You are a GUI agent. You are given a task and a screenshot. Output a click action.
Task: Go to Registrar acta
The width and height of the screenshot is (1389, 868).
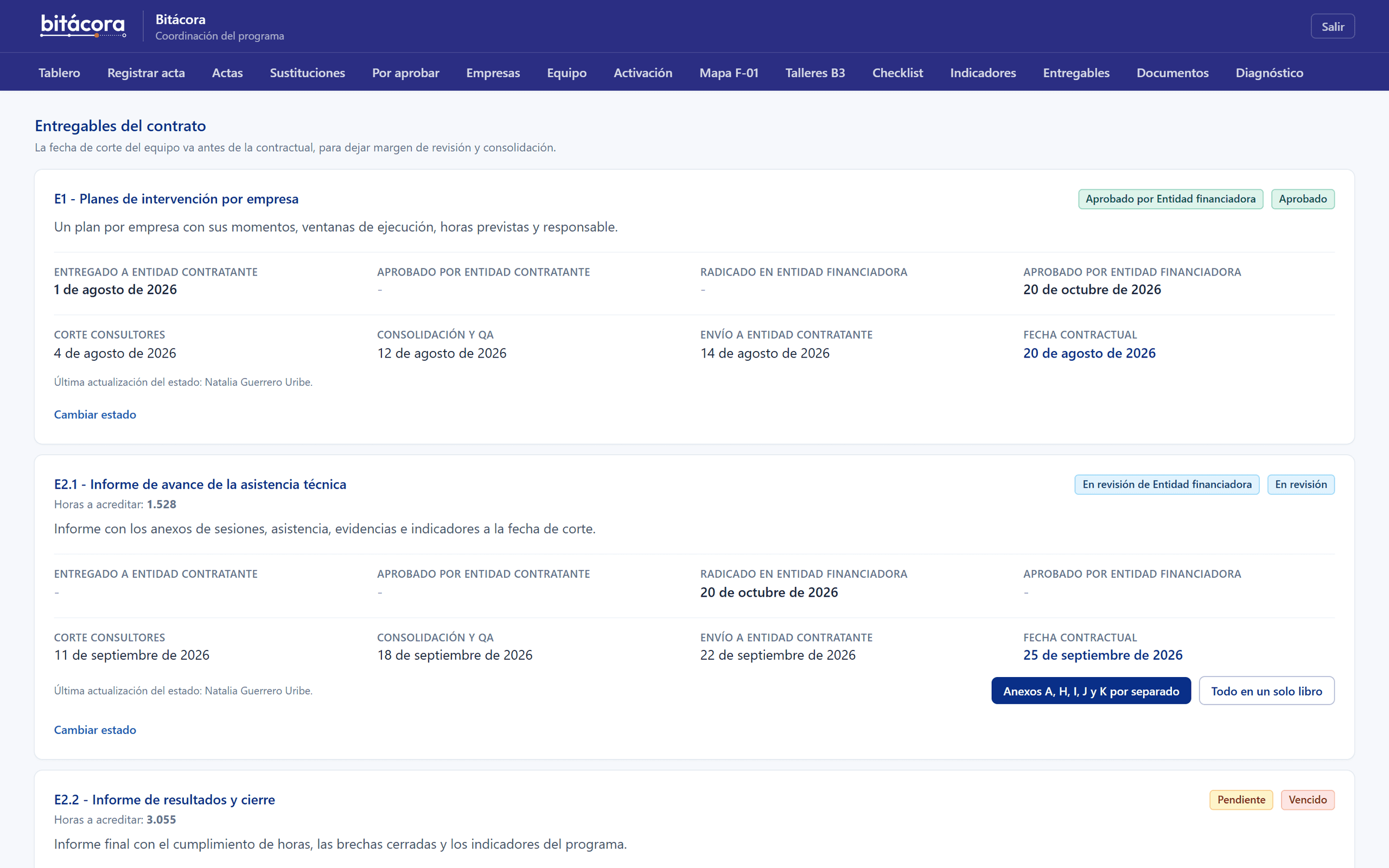146,73
